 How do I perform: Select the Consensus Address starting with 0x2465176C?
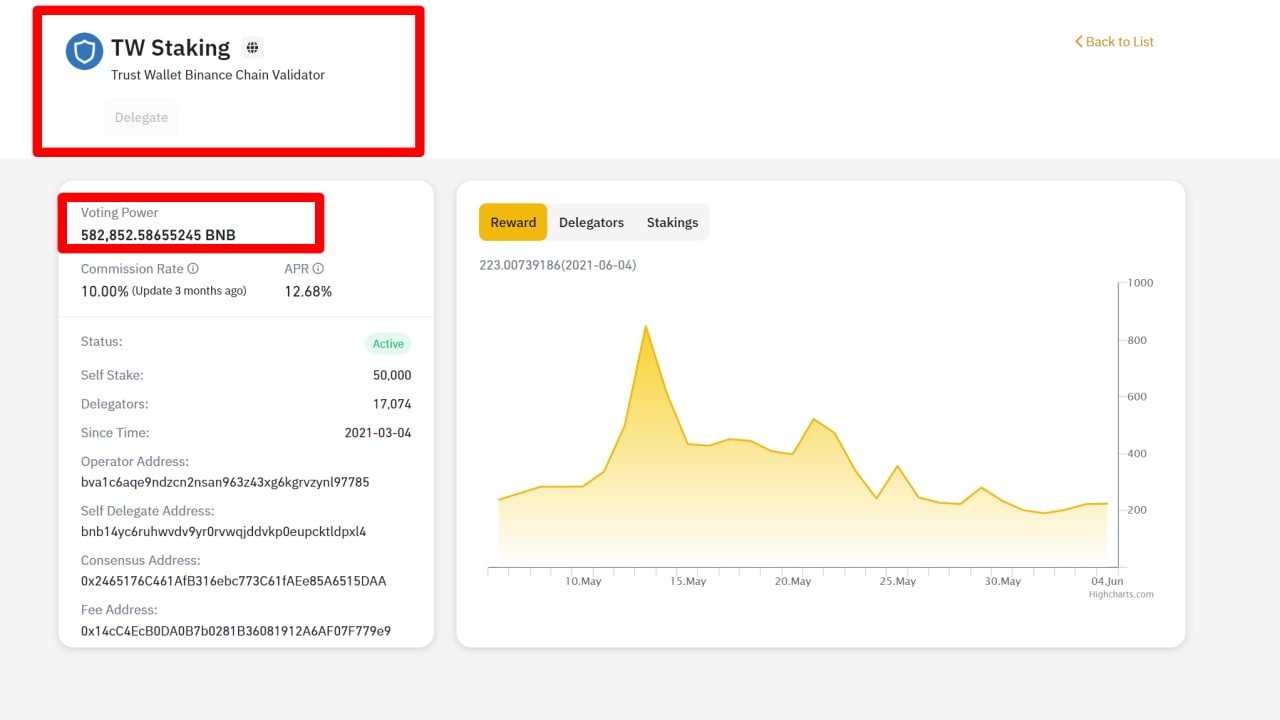234,581
